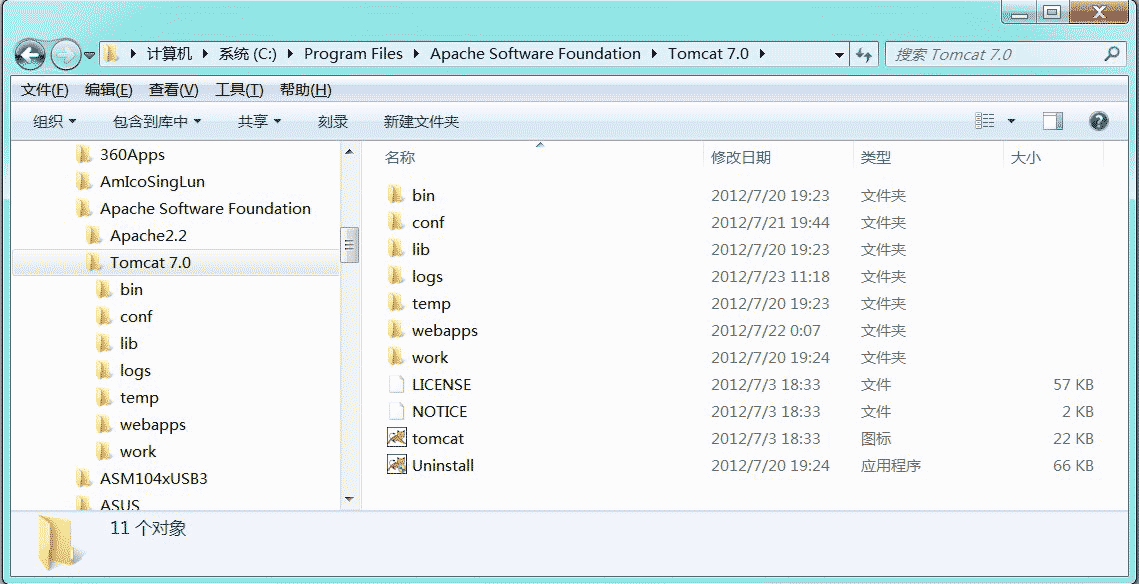Select the temp folder icon in file list
The height and width of the screenshot is (584, 1139).
coord(396,303)
